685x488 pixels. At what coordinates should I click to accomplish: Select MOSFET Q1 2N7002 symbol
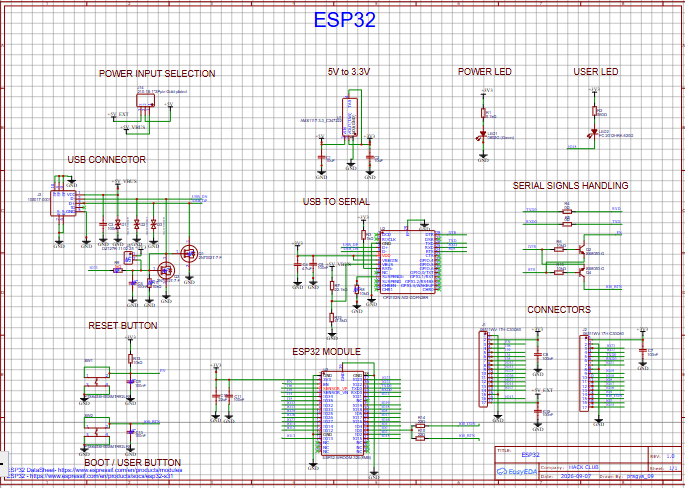[189, 253]
